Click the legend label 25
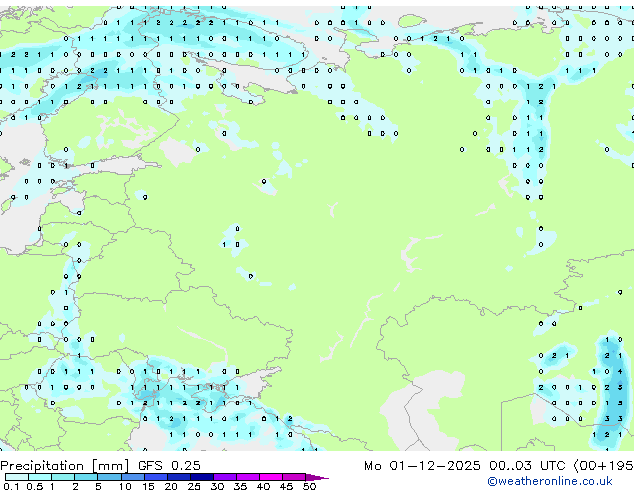The image size is (634, 490). click(194, 486)
